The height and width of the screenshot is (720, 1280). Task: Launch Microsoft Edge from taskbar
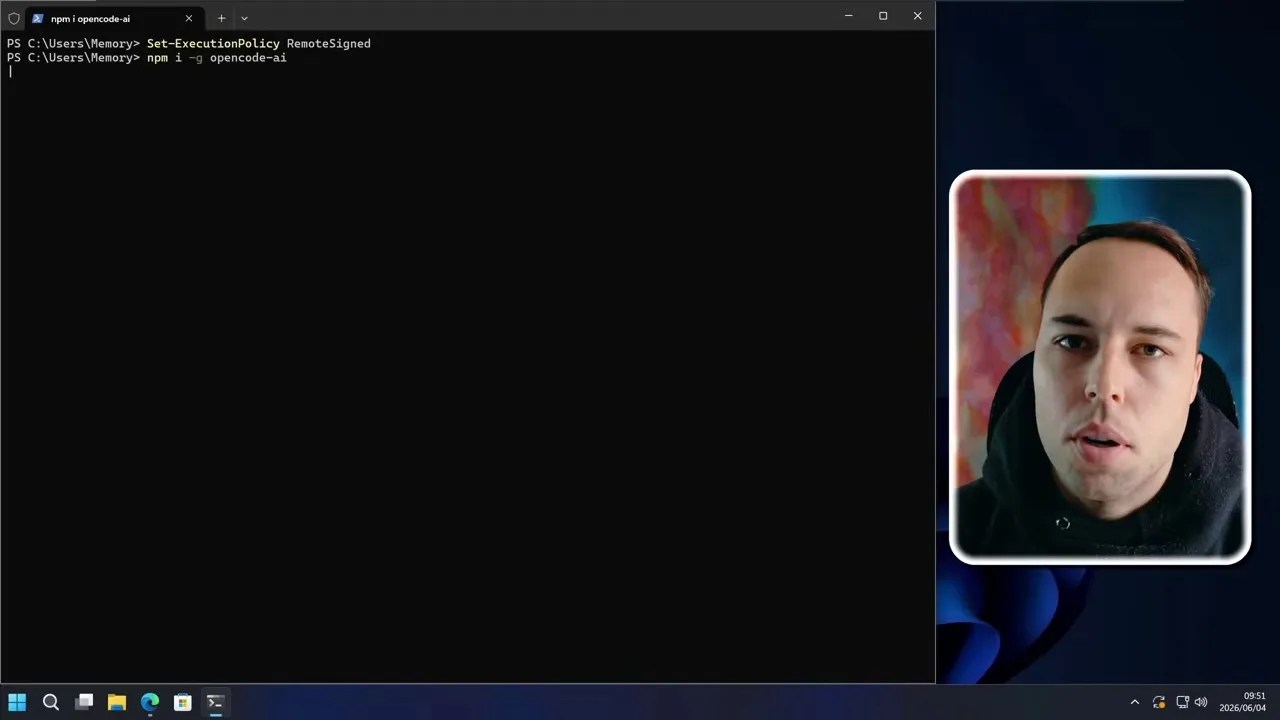tap(150, 702)
